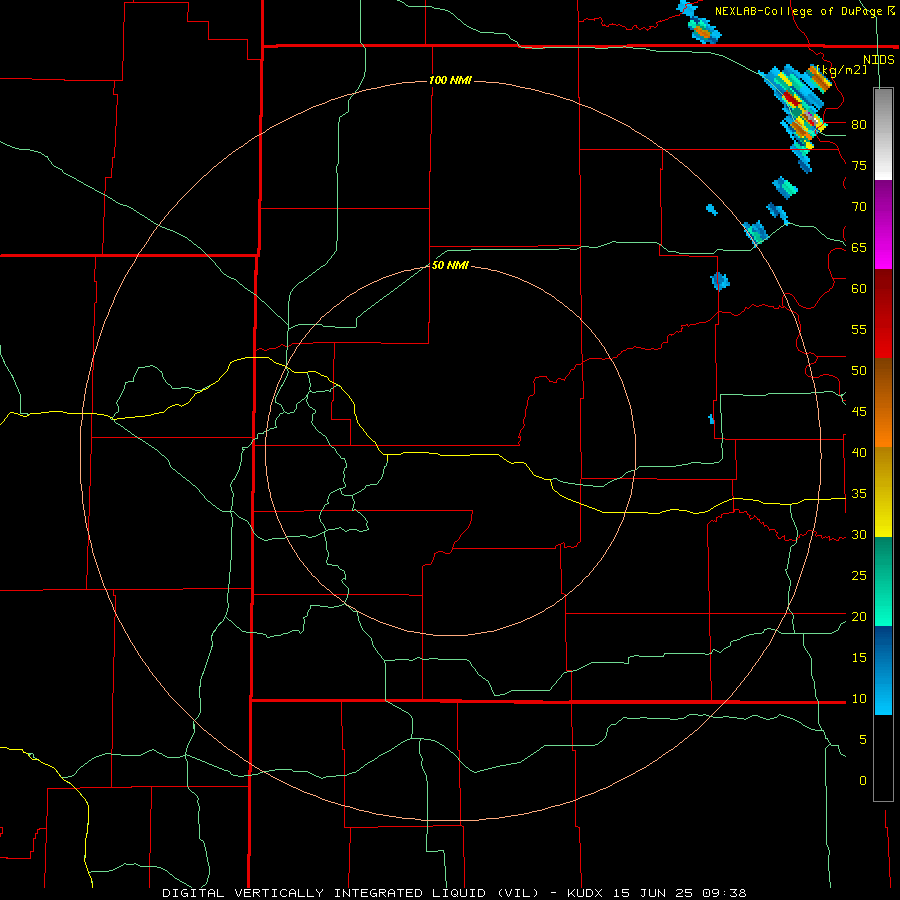This screenshot has width=900, height=900.
Task: Click the legend value 35
Action: point(859,494)
